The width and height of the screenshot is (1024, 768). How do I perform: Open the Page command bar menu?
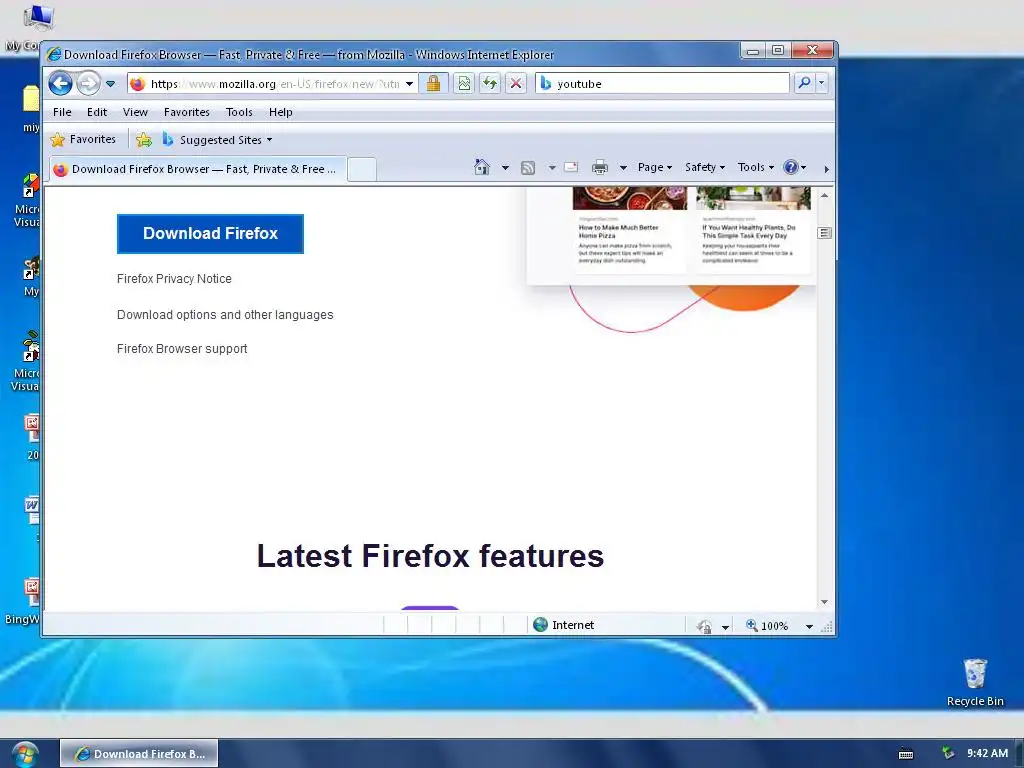654,167
